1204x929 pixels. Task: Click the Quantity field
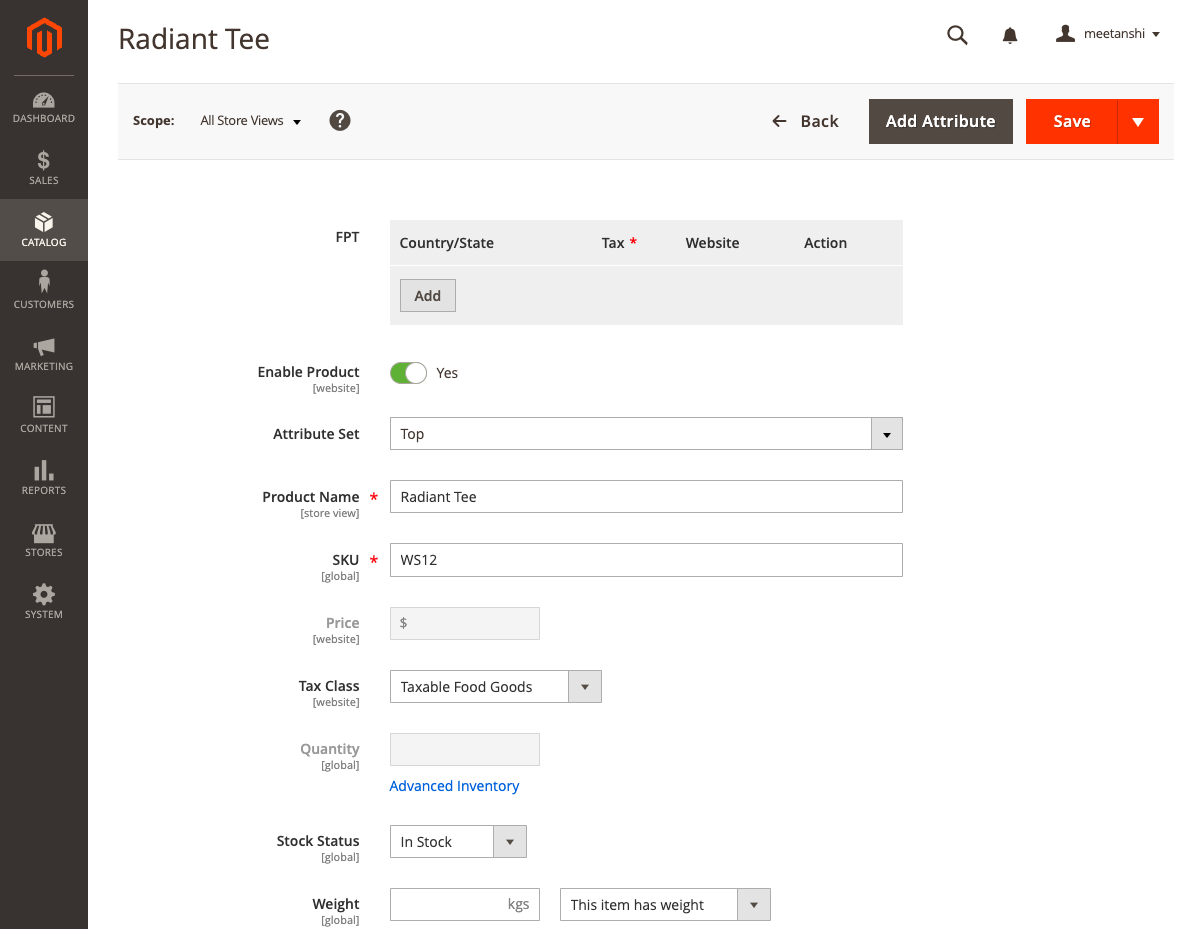pyautogui.click(x=465, y=749)
